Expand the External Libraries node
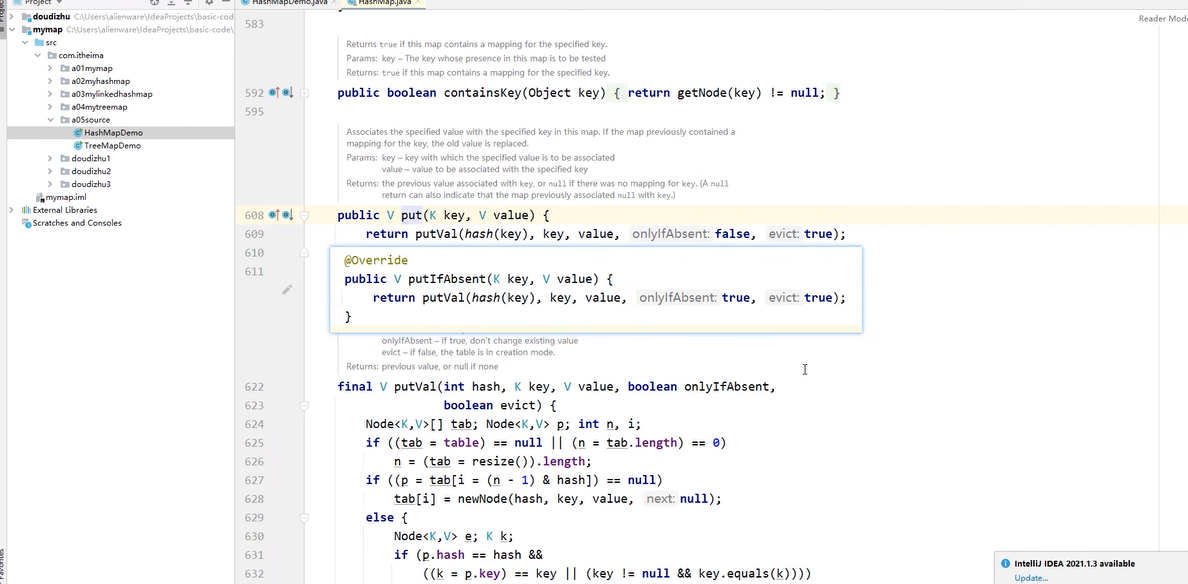Screen dimensions: 1188x584 point(10,210)
